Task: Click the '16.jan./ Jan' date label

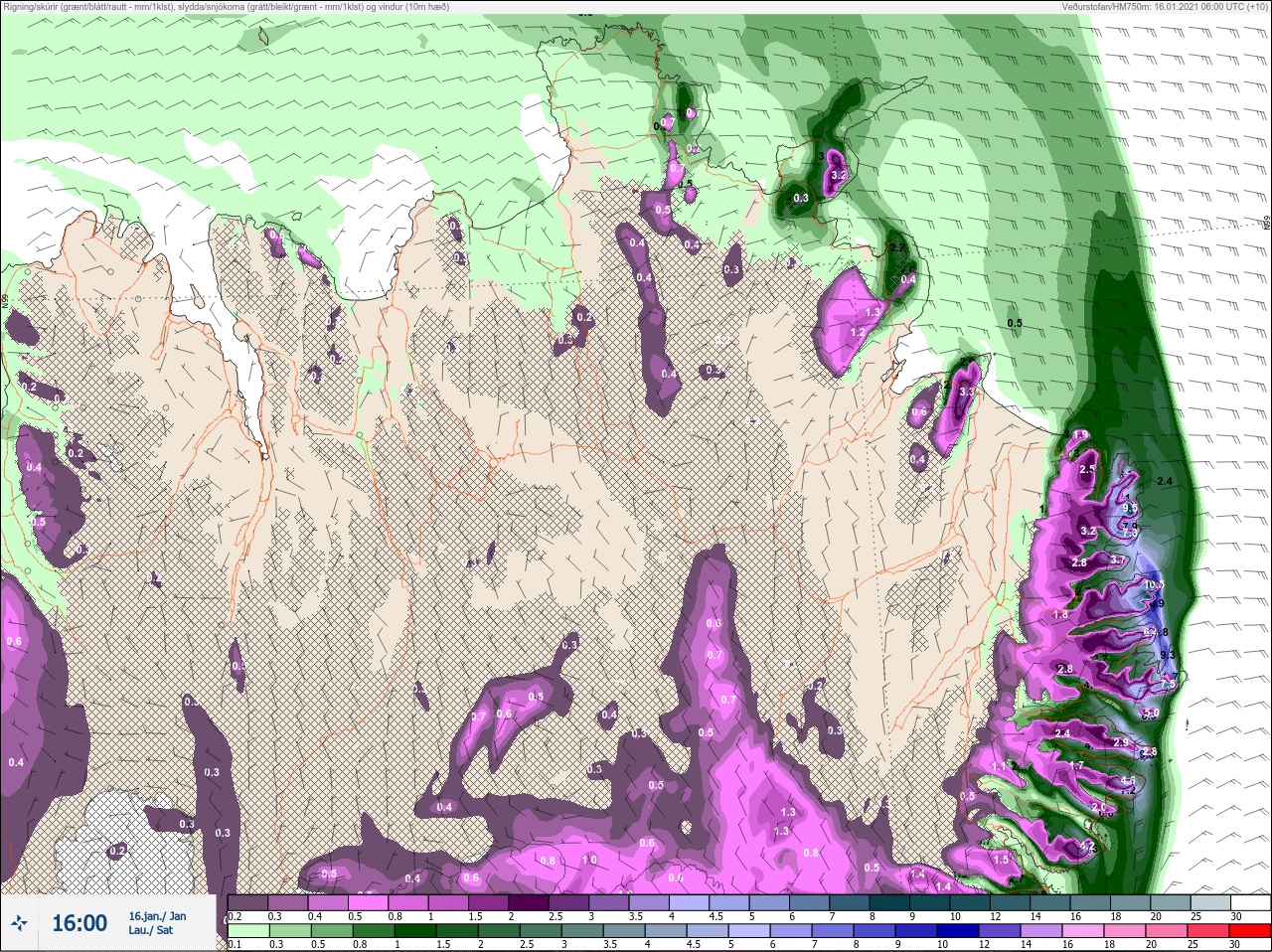Action: (157, 916)
